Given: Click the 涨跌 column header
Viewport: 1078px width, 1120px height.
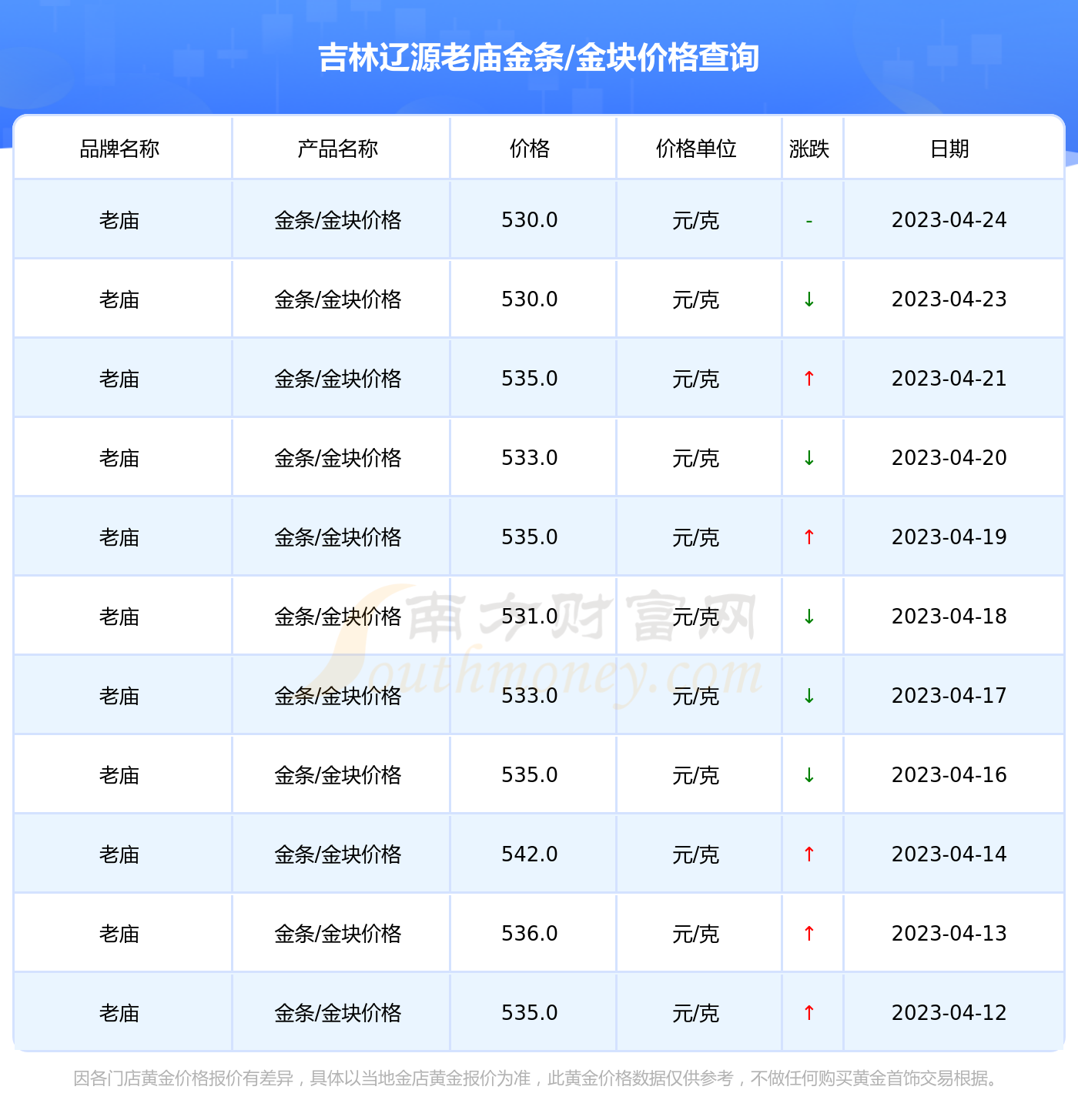Looking at the screenshot, I should (x=809, y=149).
